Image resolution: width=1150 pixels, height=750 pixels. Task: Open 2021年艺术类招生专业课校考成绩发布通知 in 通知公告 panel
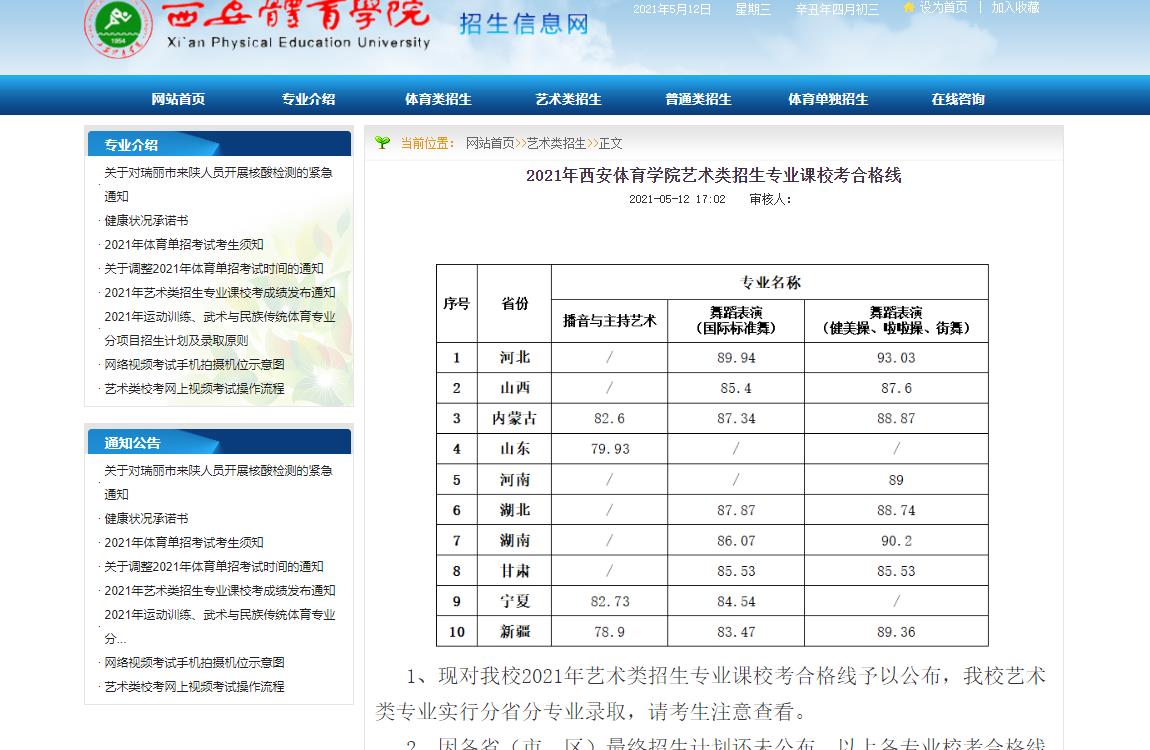pos(219,591)
